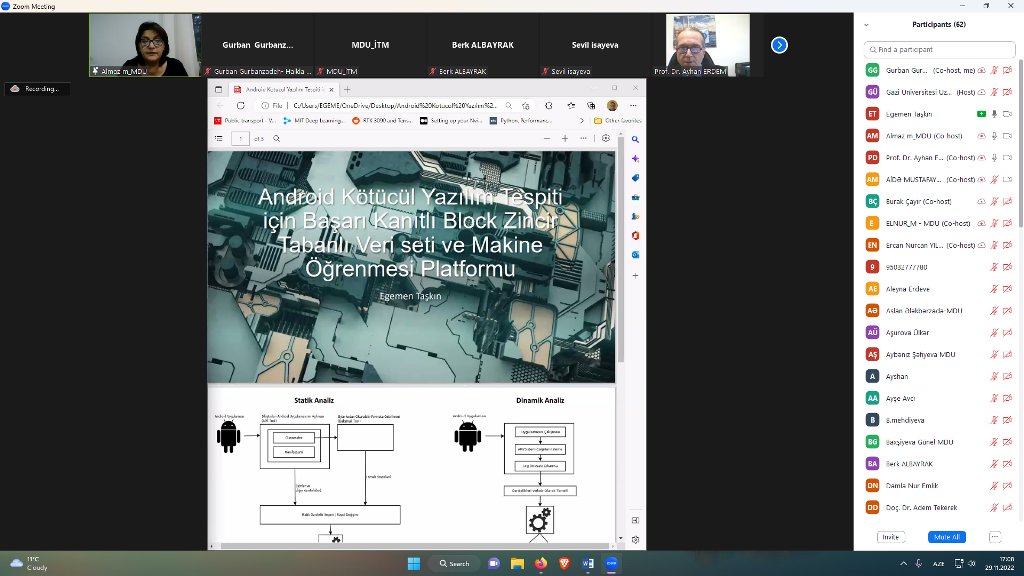Open more options next to Mute All
Viewport: 1024px width, 576px height.
(x=994, y=537)
